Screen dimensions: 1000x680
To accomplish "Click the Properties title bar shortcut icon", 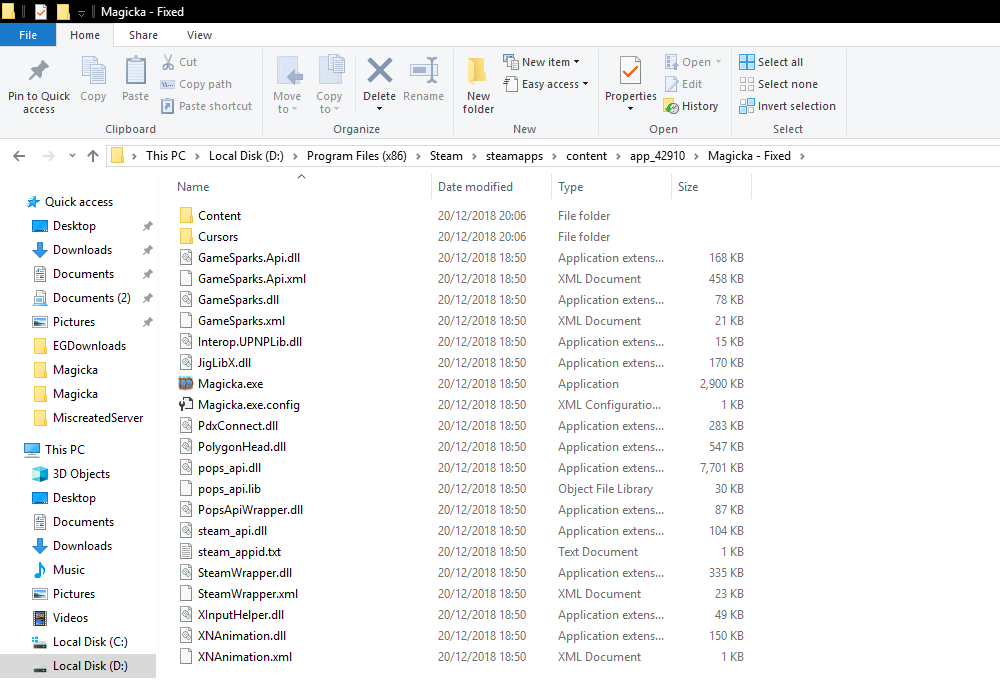I will [40, 11].
